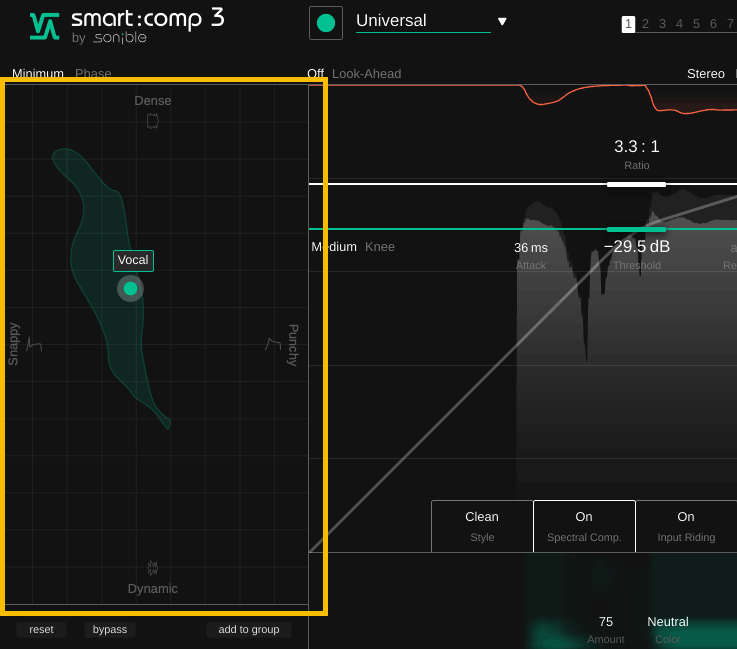This screenshot has width=737, height=649.
Task: Click the green learn button circle
Action: (326, 23)
